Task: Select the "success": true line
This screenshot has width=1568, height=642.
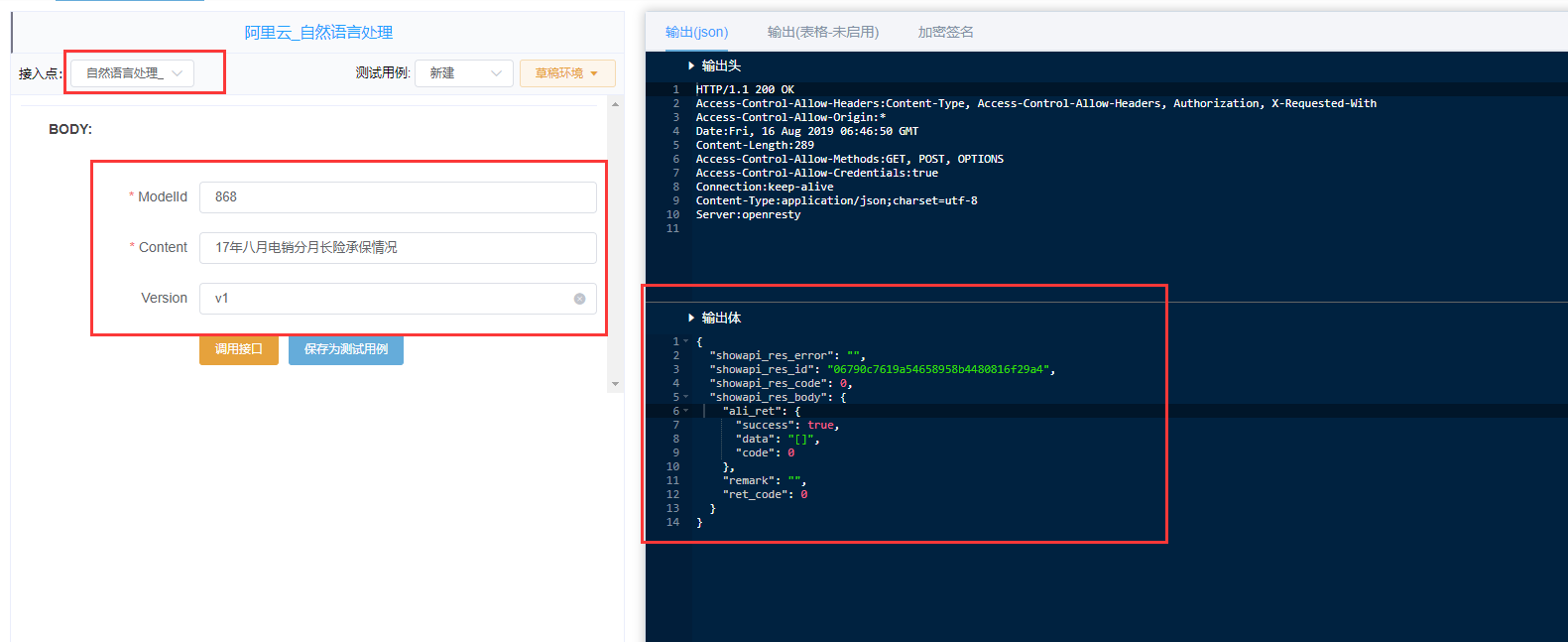Action: 787,425
